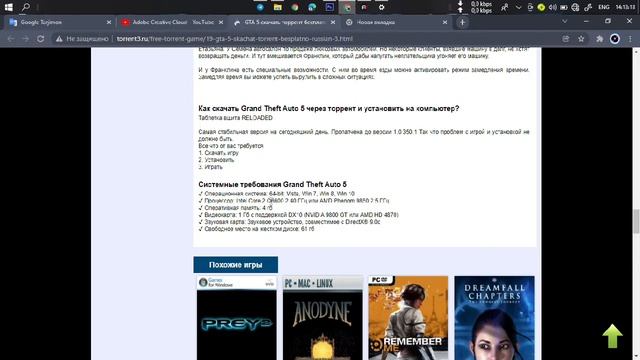Click the Как скачать Grand Theft Auto 5 heading
Image resolution: width=640 pixels, height=360 pixels.
(329, 109)
